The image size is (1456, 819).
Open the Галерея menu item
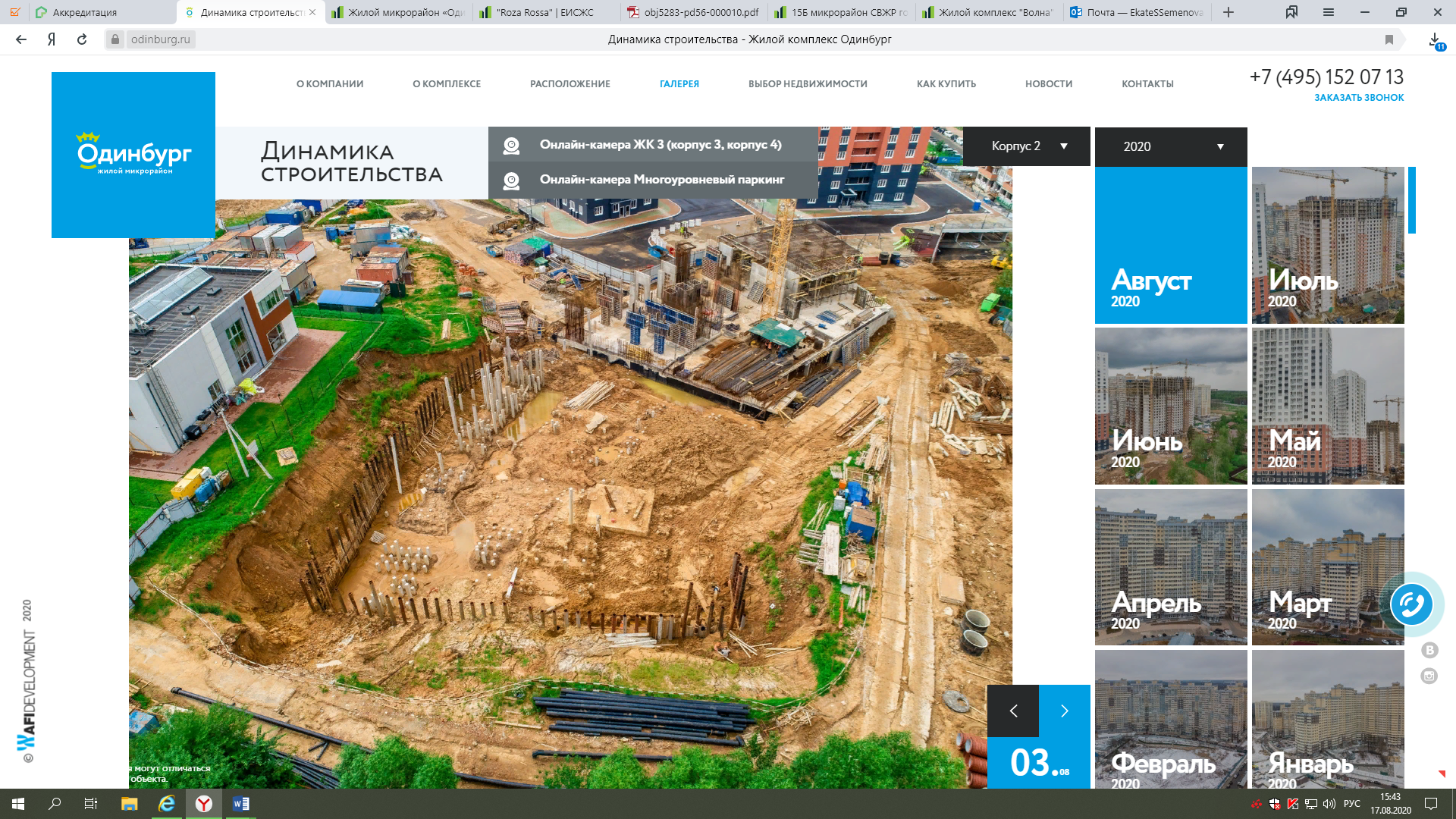679,84
